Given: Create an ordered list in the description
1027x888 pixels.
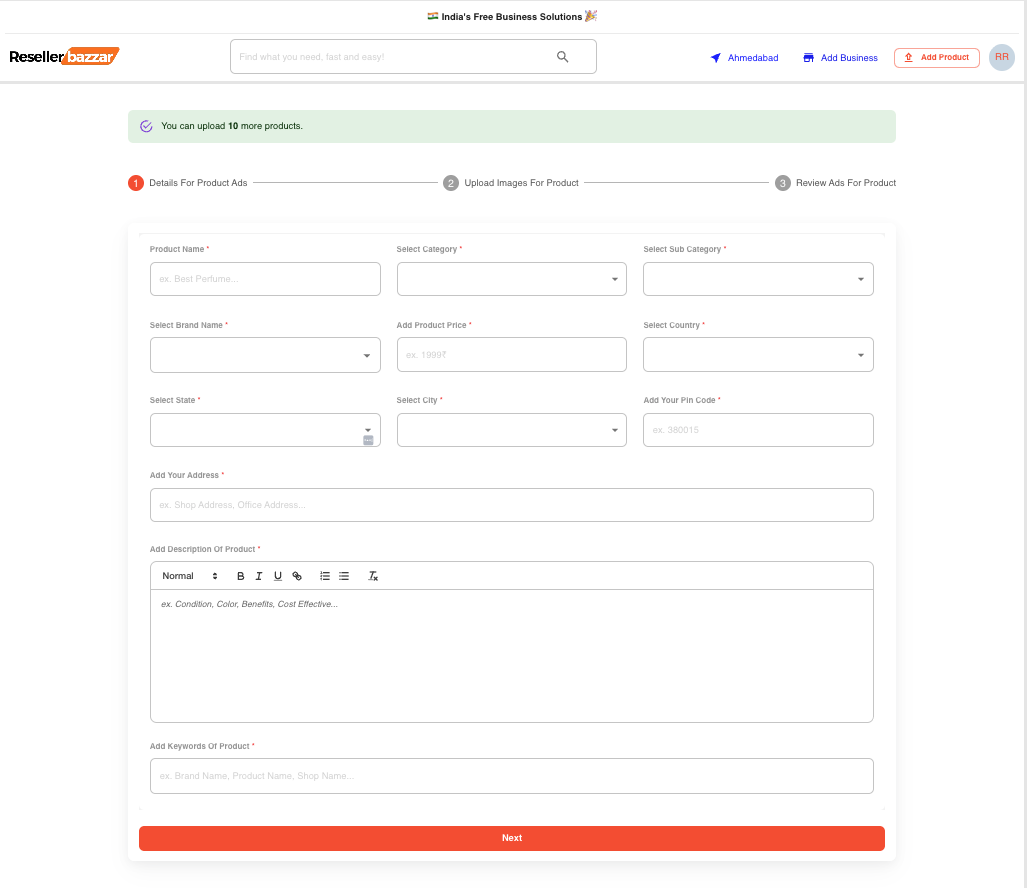Looking at the screenshot, I should [x=324, y=576].
